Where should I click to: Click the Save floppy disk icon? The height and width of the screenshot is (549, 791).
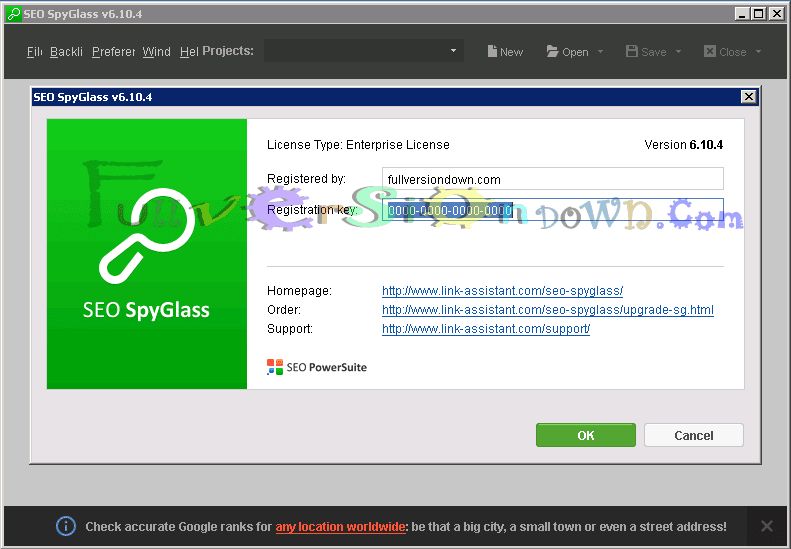[632, 51]
